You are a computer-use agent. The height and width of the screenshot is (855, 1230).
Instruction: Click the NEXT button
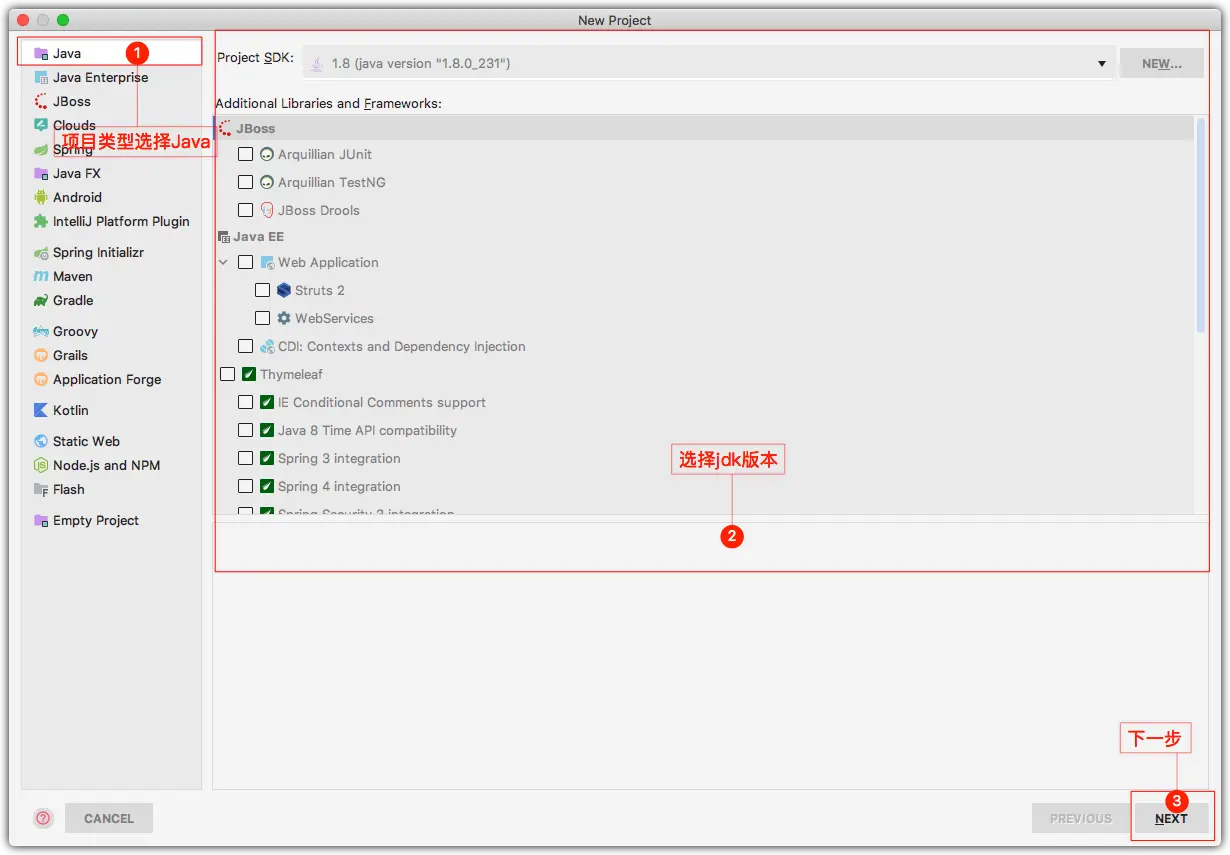coord(1171,818)
